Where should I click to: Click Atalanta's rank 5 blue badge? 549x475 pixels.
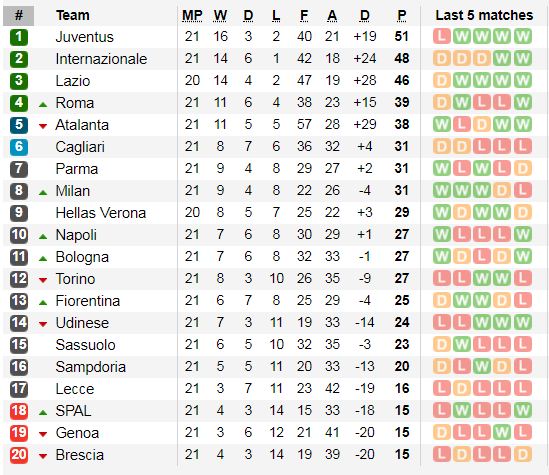point(19,125)
